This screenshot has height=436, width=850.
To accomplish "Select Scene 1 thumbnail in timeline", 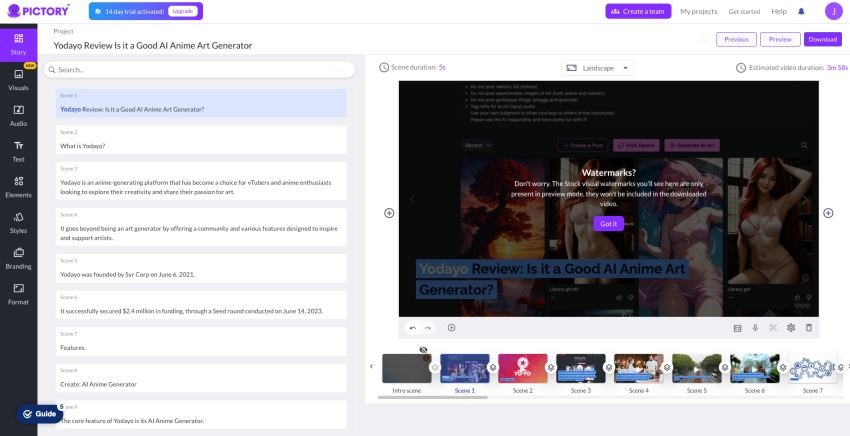I will coord(465,368).
